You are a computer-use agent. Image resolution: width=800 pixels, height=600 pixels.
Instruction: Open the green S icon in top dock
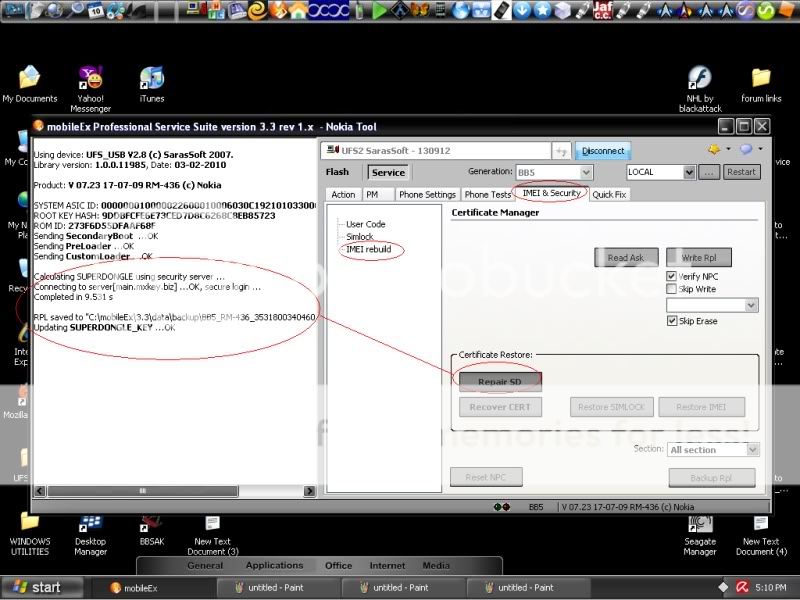coord(765,11)
